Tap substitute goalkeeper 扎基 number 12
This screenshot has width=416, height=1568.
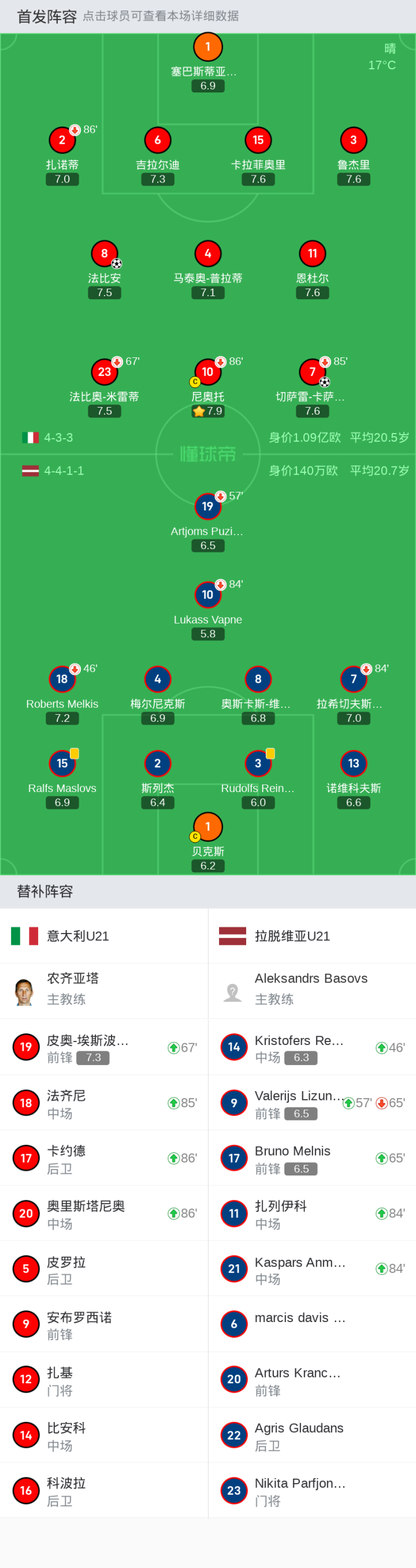[103, 1379]
